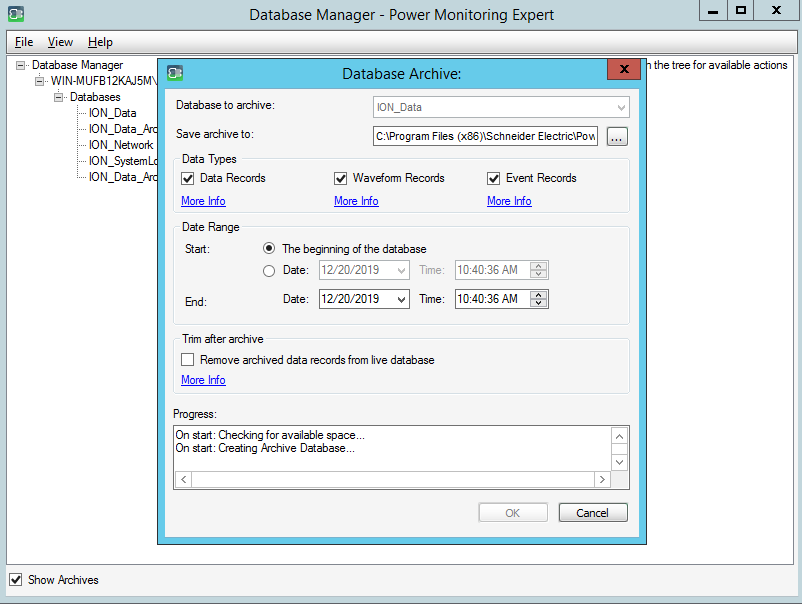The image size is (802, 605).
Task: Click the OK button
Action: pos(513,513)
